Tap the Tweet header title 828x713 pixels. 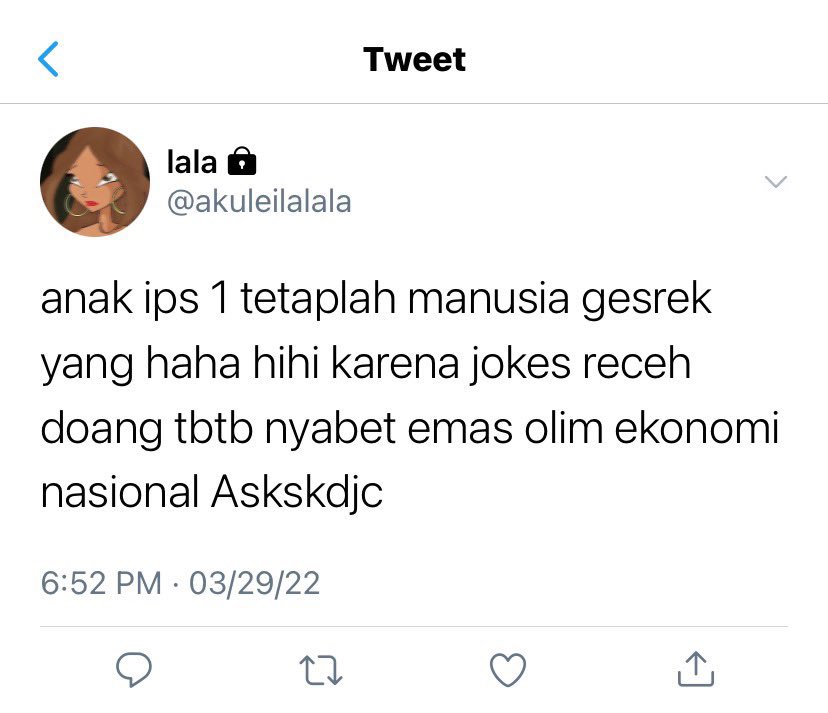tap(415, 59)
